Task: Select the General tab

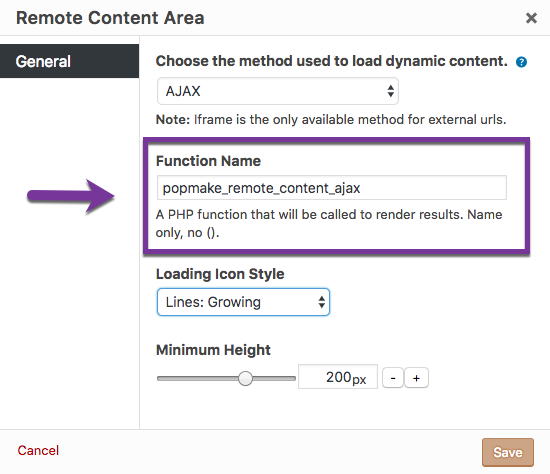Action: pos(69,61)
